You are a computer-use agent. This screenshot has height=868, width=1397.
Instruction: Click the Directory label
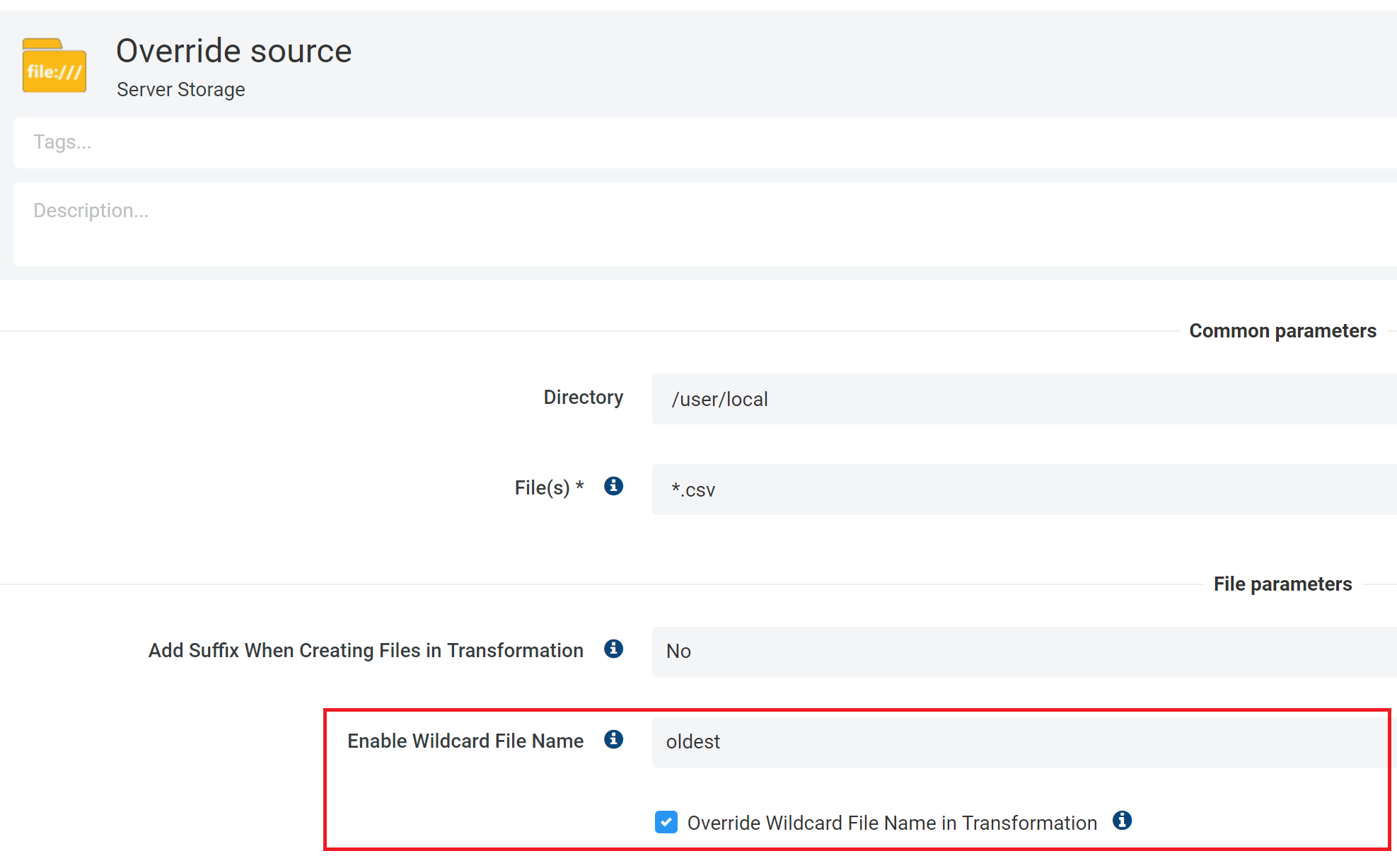(583, 398)
